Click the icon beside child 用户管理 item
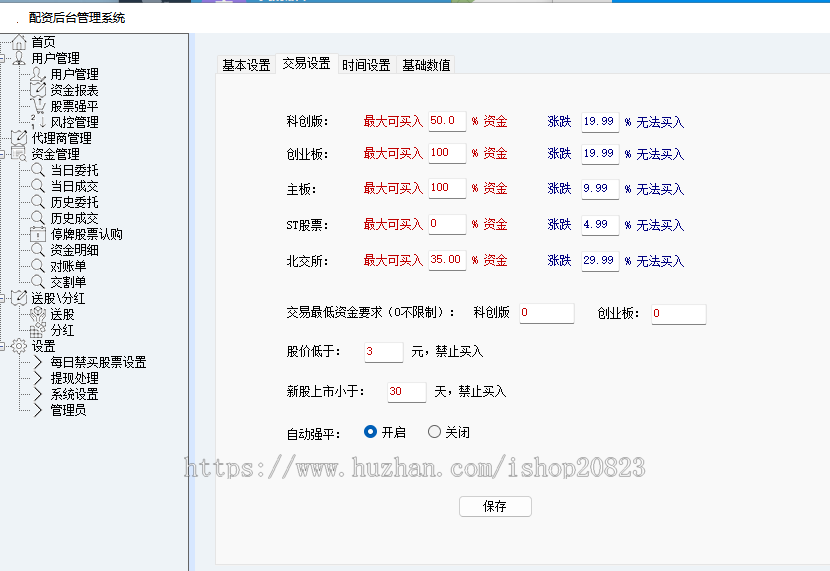 (x=38, y=74)
